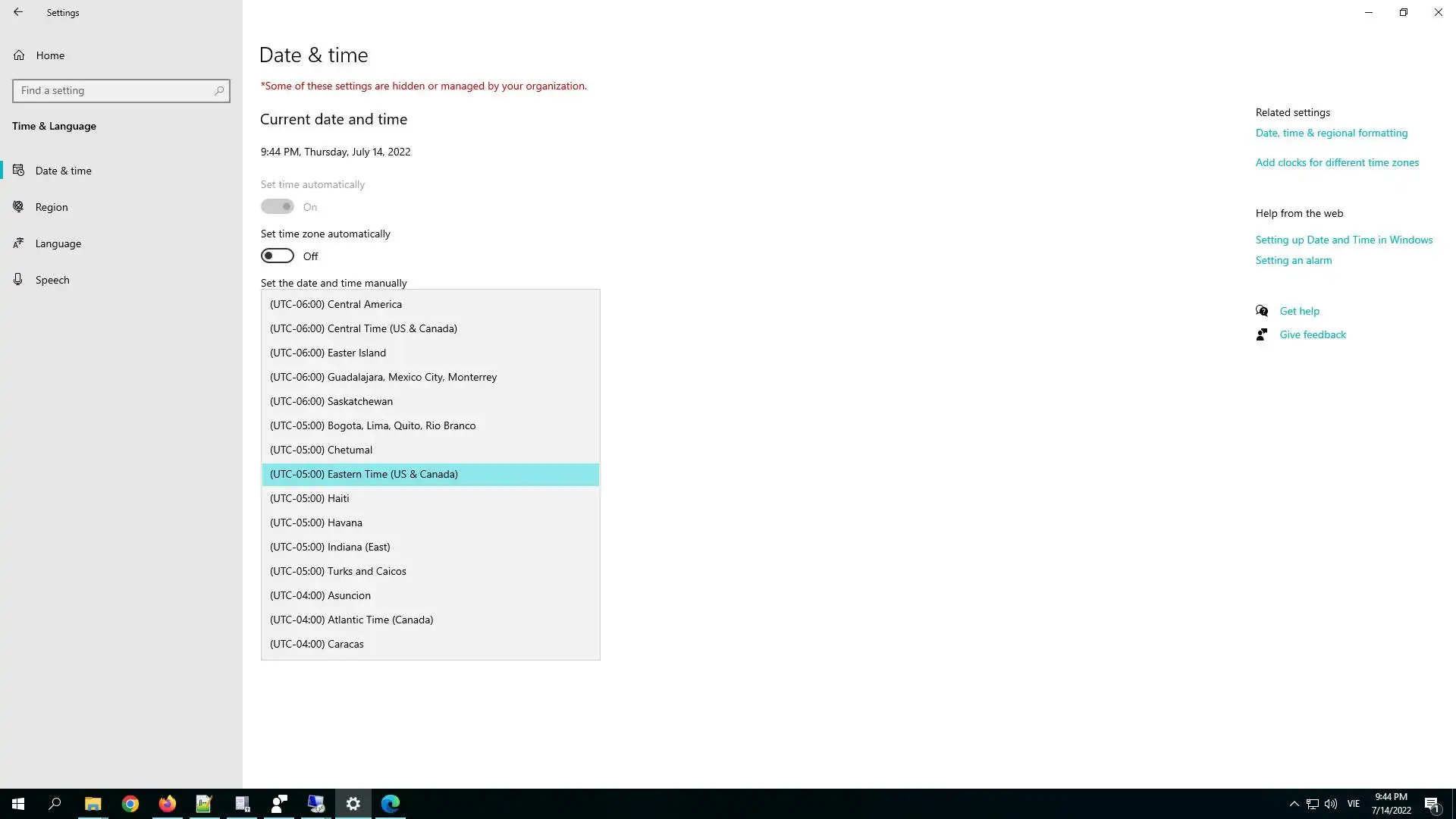The image size is (1456, 819).
Task: Select Bogota, Lima, Quito time zone
Action: (x=430, y=426)
